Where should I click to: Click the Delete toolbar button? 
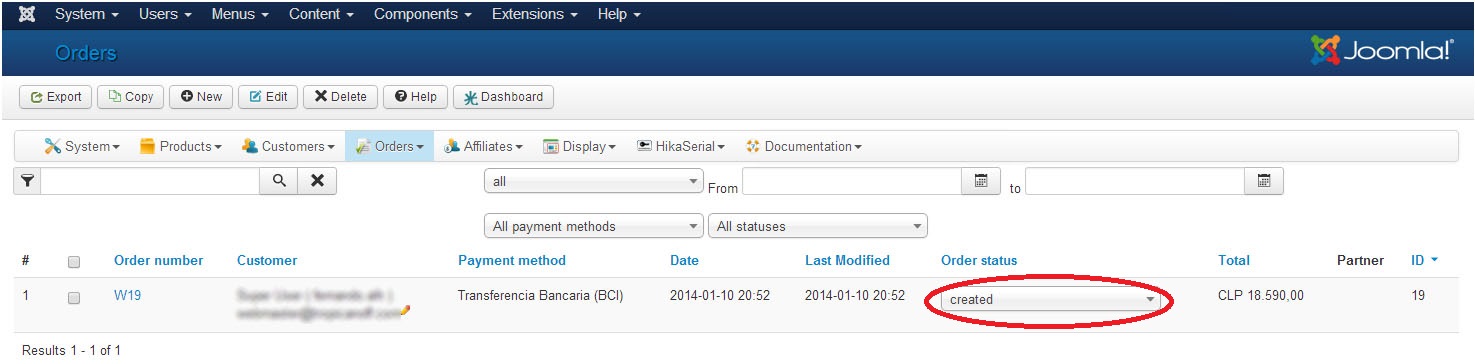(340, 97)
